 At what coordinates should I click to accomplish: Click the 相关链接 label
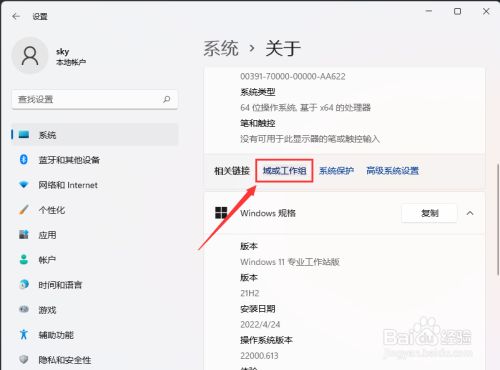[x=232, y=171]
